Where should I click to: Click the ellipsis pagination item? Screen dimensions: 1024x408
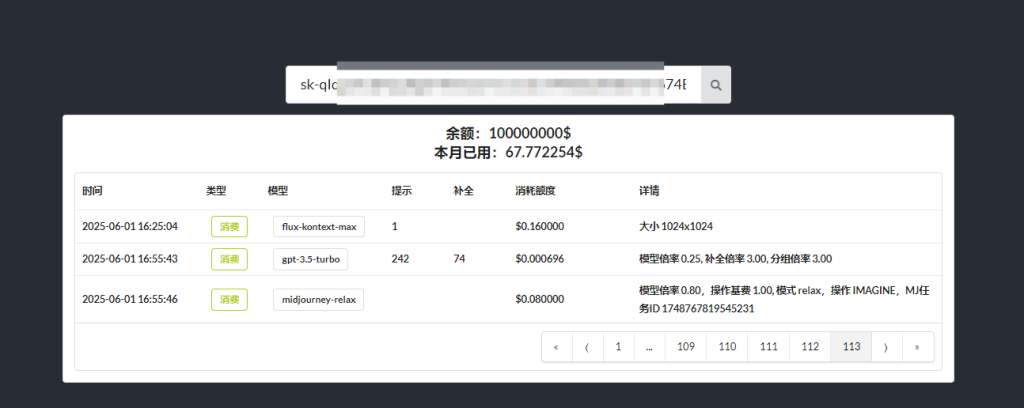click(649, 347)
